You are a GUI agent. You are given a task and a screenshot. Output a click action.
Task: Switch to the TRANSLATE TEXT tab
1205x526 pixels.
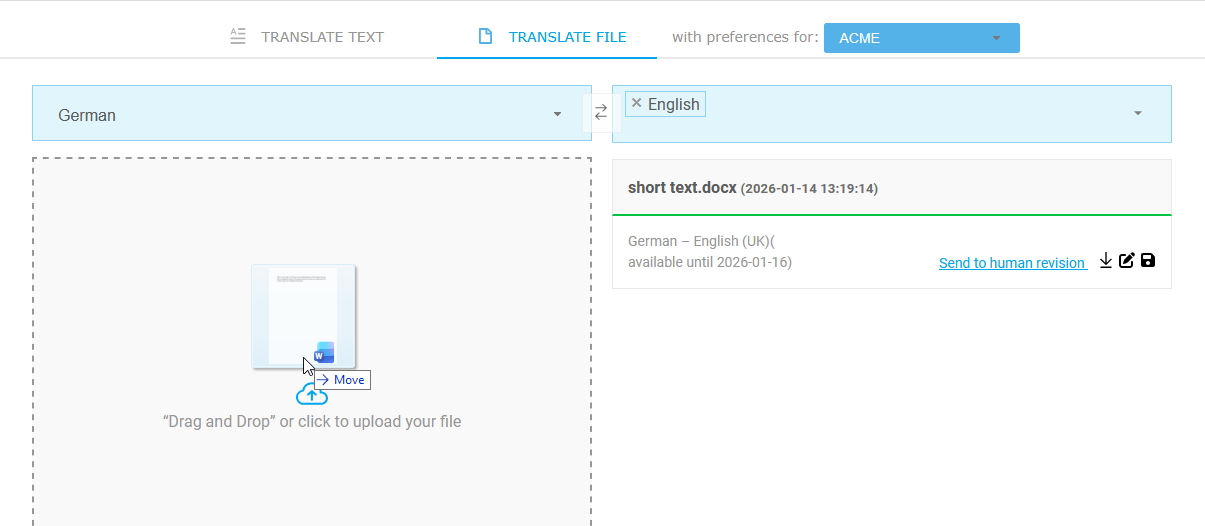click(322, 37)
